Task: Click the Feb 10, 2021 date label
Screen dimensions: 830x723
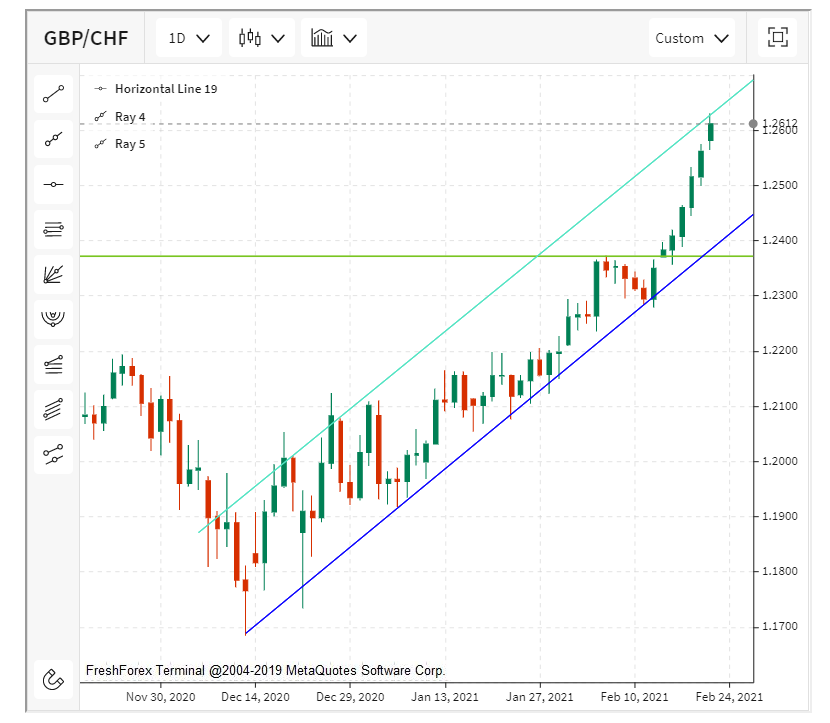Action: tap(634, 697)
